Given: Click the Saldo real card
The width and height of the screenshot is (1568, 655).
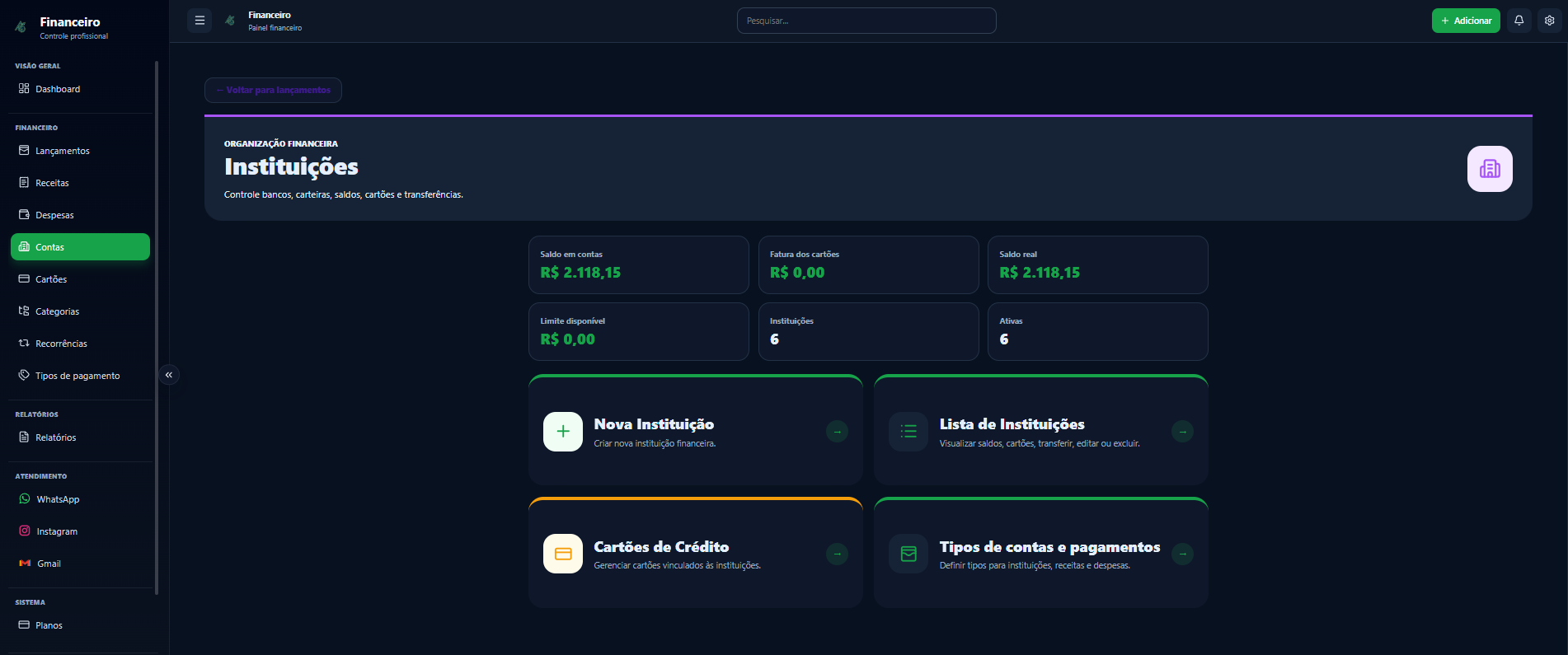Looking at the screenshot, I should coord(1098,264).
